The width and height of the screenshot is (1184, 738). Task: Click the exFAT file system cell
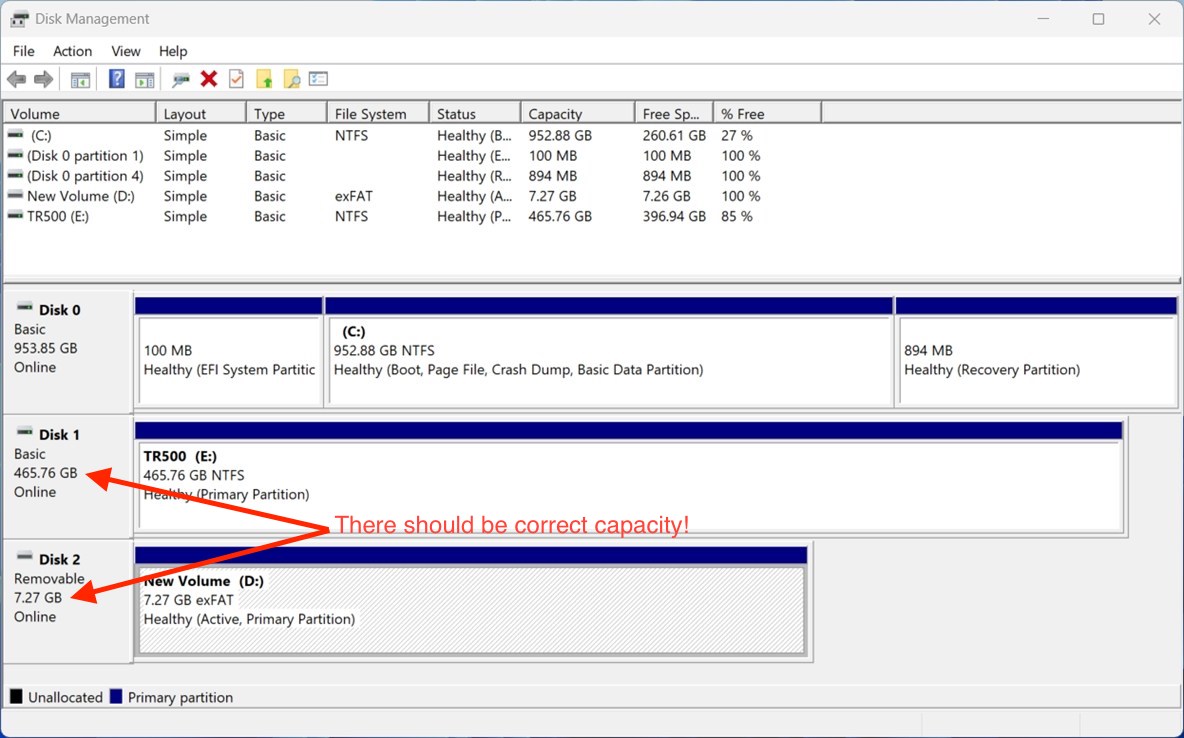(x=353, y=196)
